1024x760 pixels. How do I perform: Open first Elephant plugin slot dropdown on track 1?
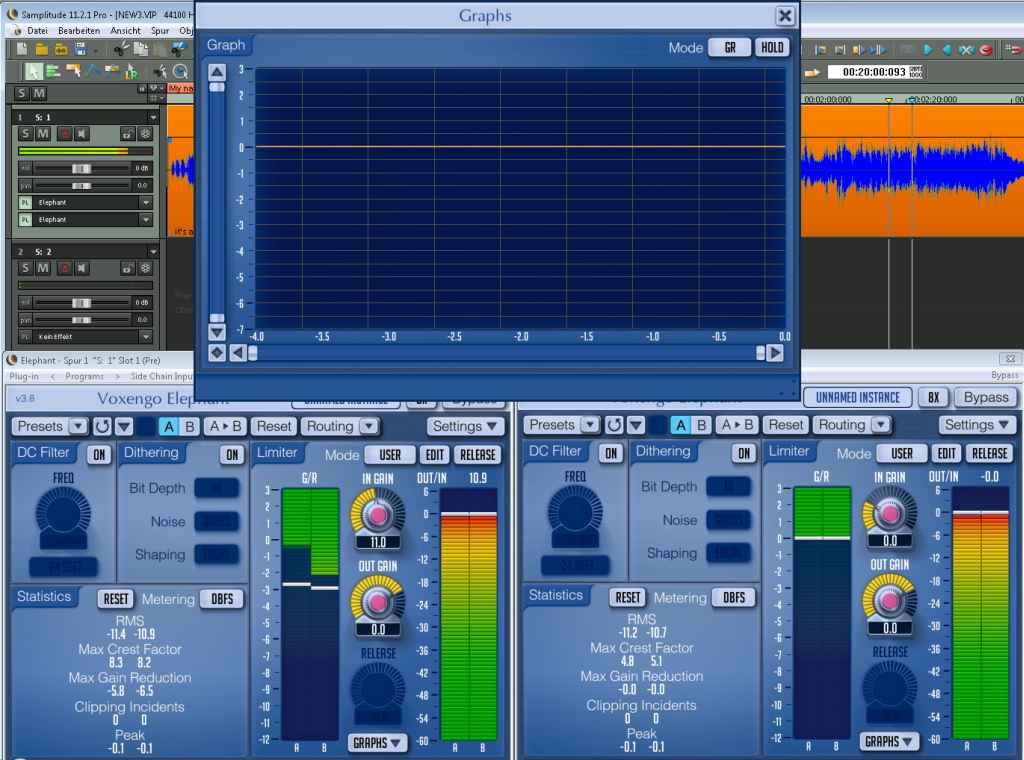click(146, 203)
